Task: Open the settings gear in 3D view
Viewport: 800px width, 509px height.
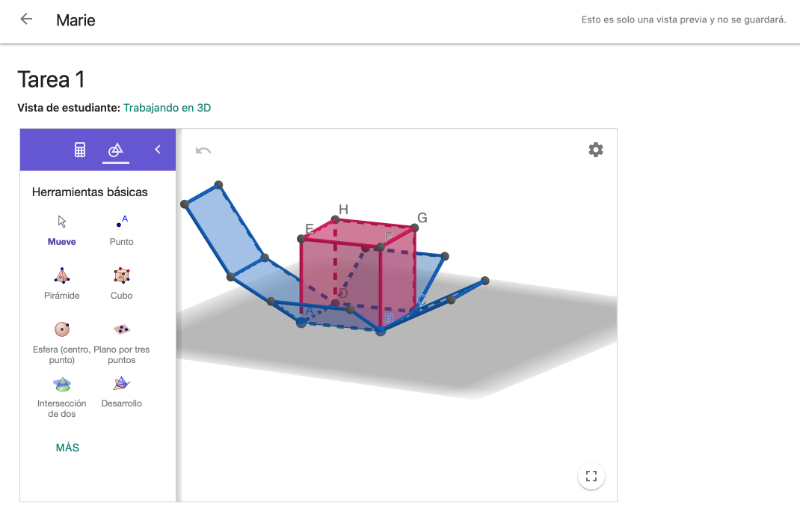Action: [x=595, y=150]
